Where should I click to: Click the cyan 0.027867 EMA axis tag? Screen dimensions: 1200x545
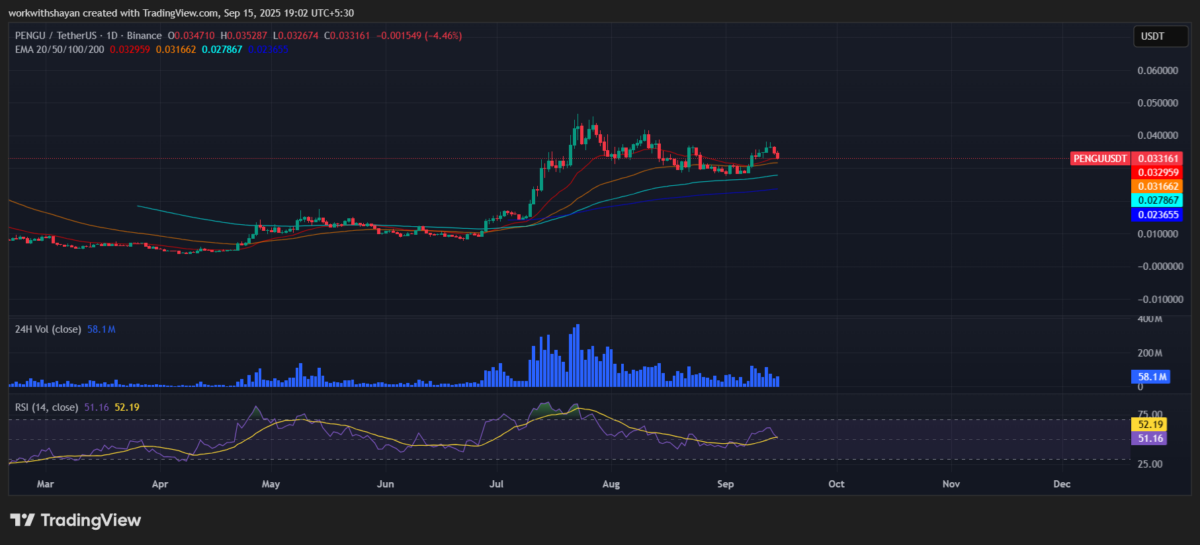1158,200
